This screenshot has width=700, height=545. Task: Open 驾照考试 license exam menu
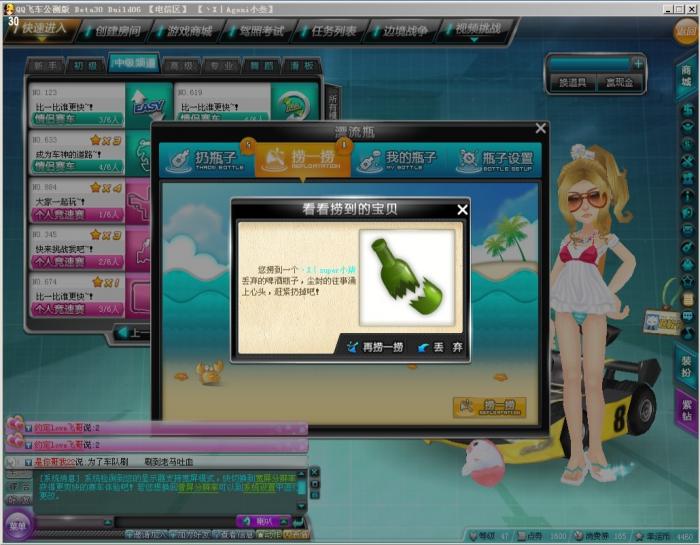coord(258,30)
